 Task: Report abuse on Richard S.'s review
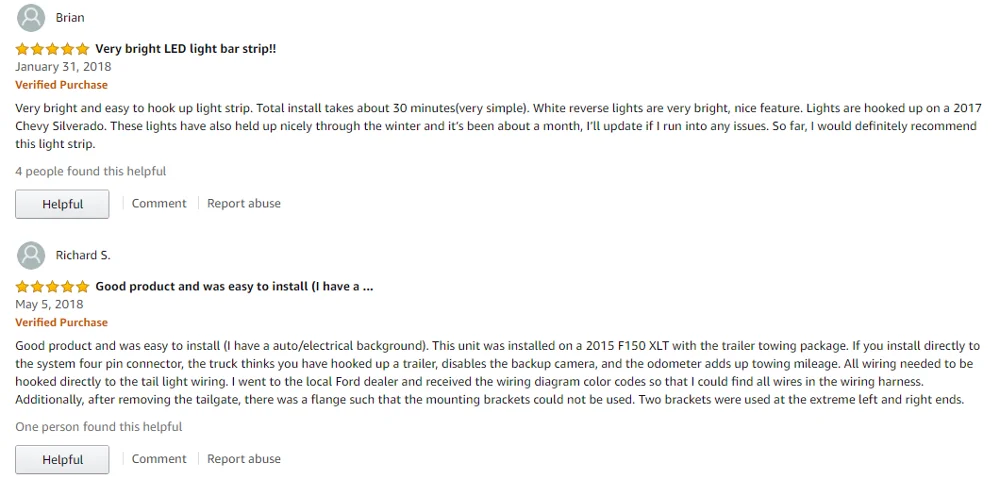(x=244, y=459)
